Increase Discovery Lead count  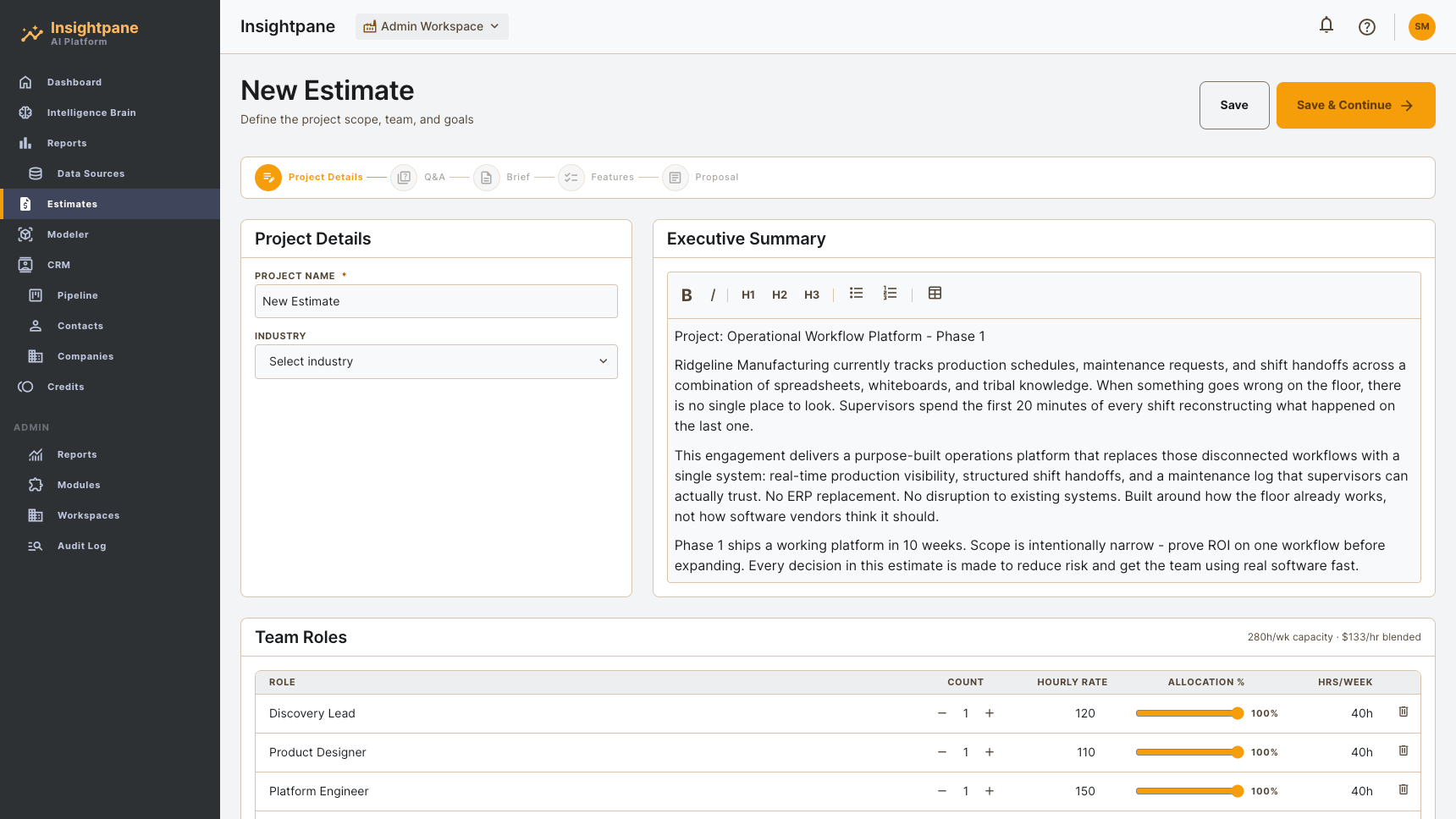pos(990,713)
